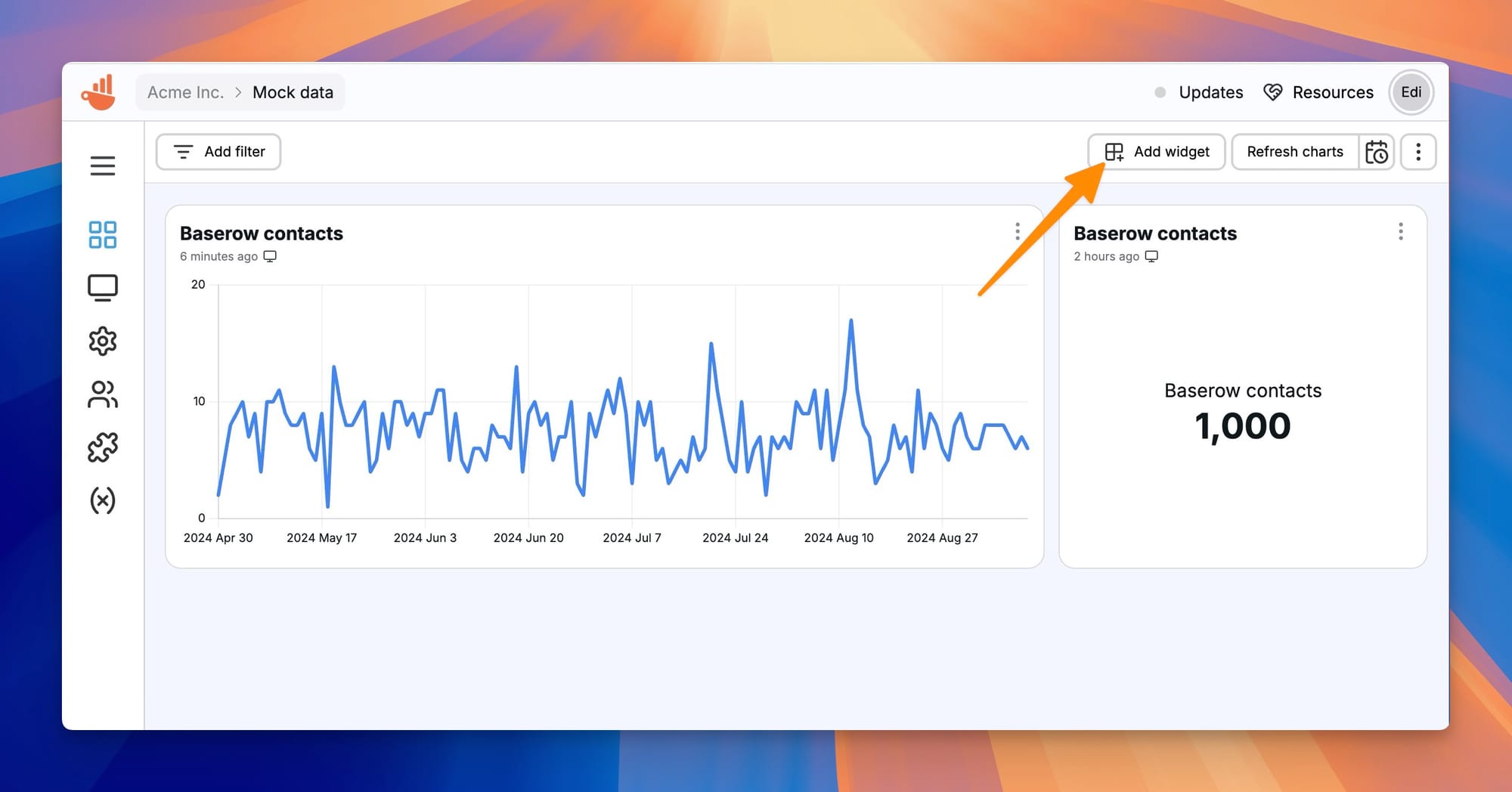1512x792 pixels.
Task: Click the Add widget button
Action: pyautogui.click(x=1156, y=152)
